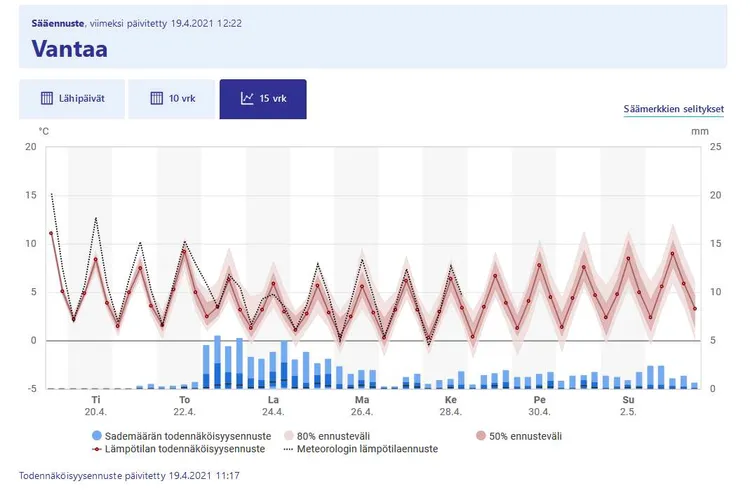
Task: Click the Su 2.5. date label
Action: (x=628, y=405)
